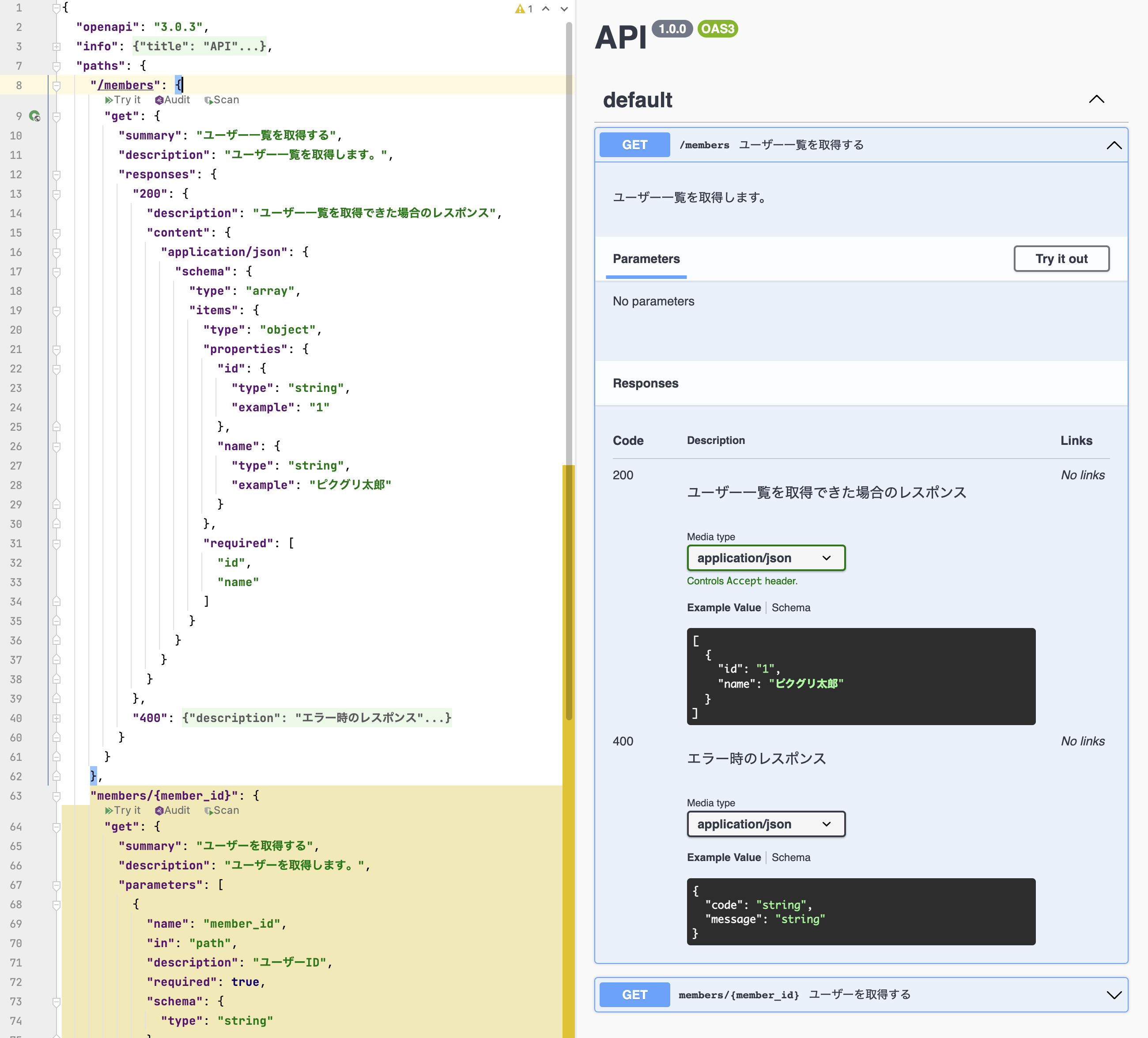
Task: Go to previous highlighted error arrow
Action: click(546, 9)
